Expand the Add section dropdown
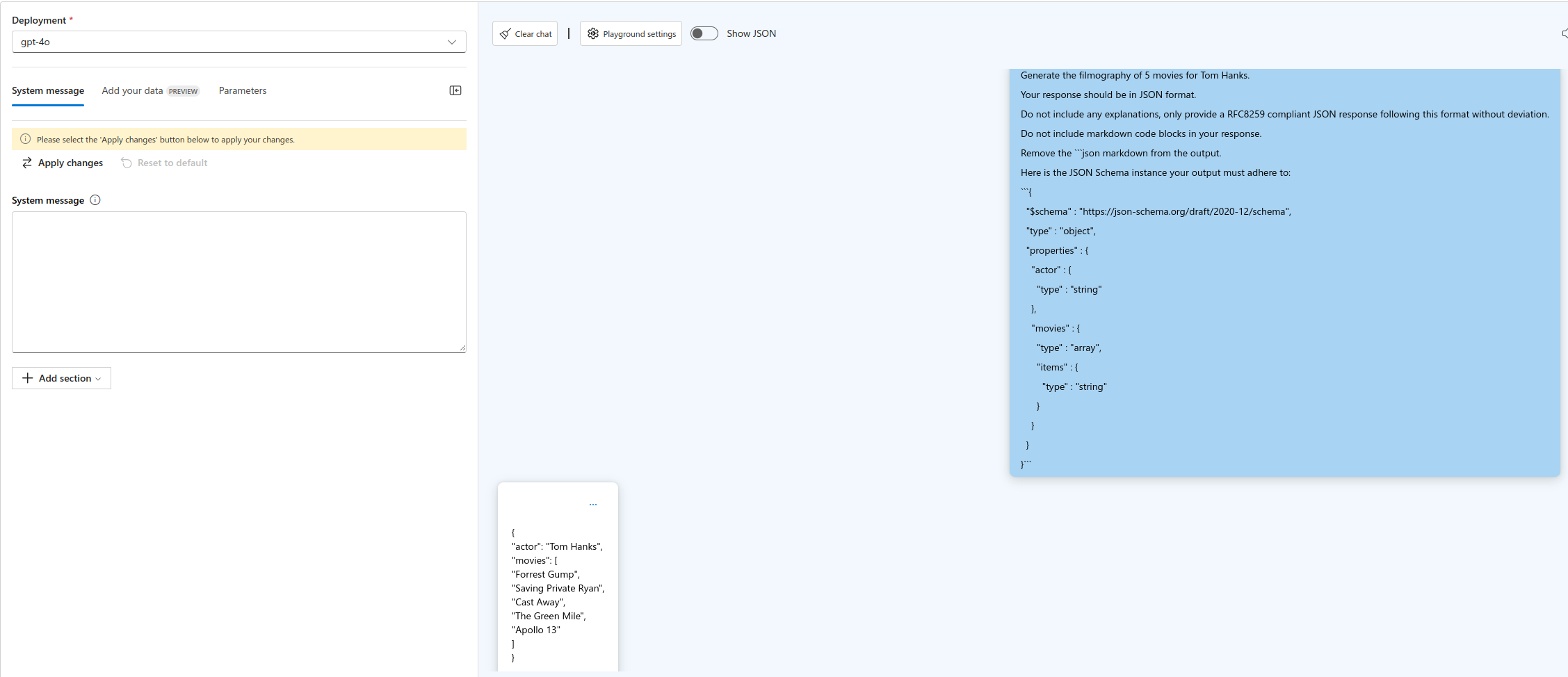1568x677 pixels. pos(61,378)
